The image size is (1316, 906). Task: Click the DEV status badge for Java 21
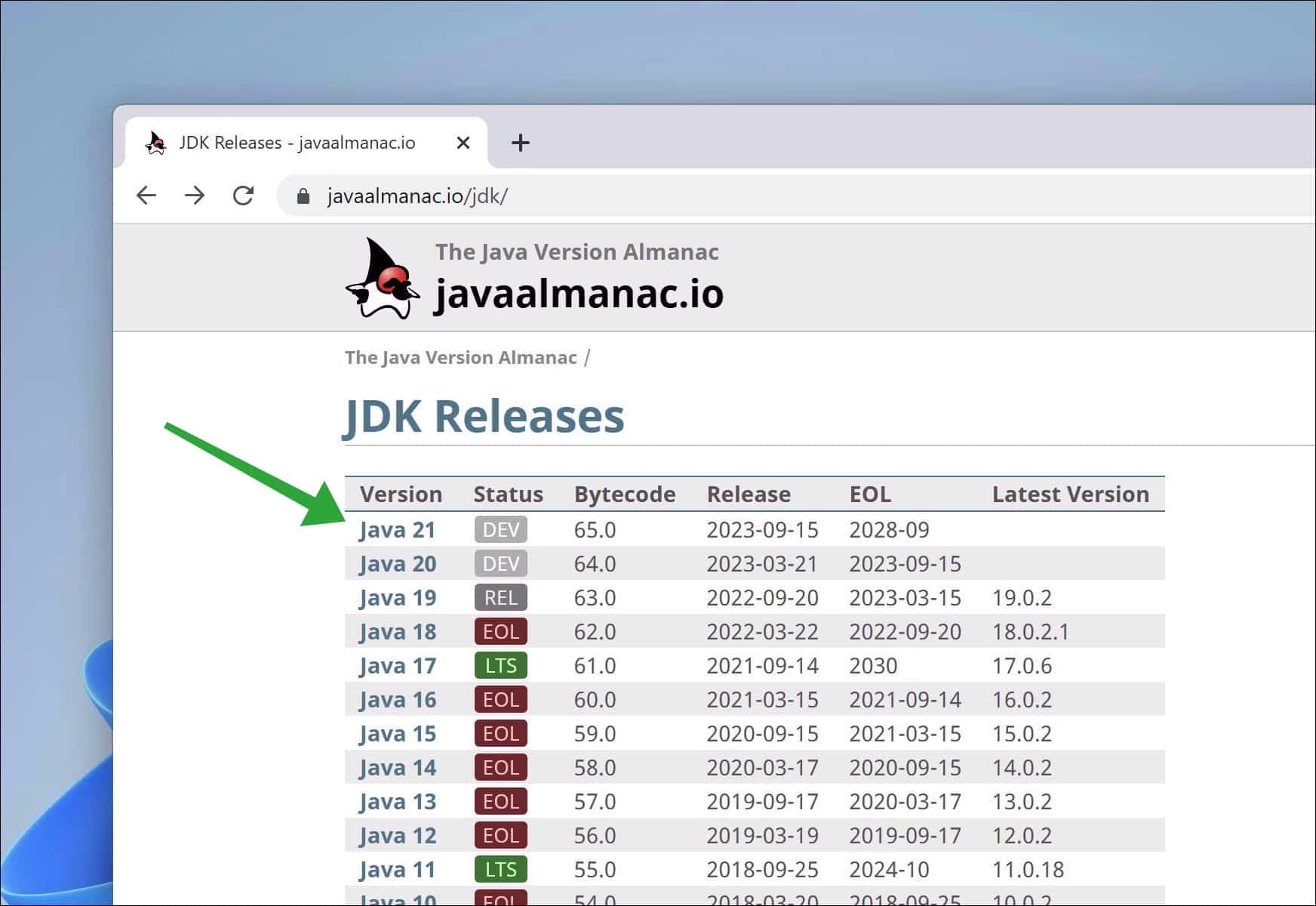(x=500, y=530)
